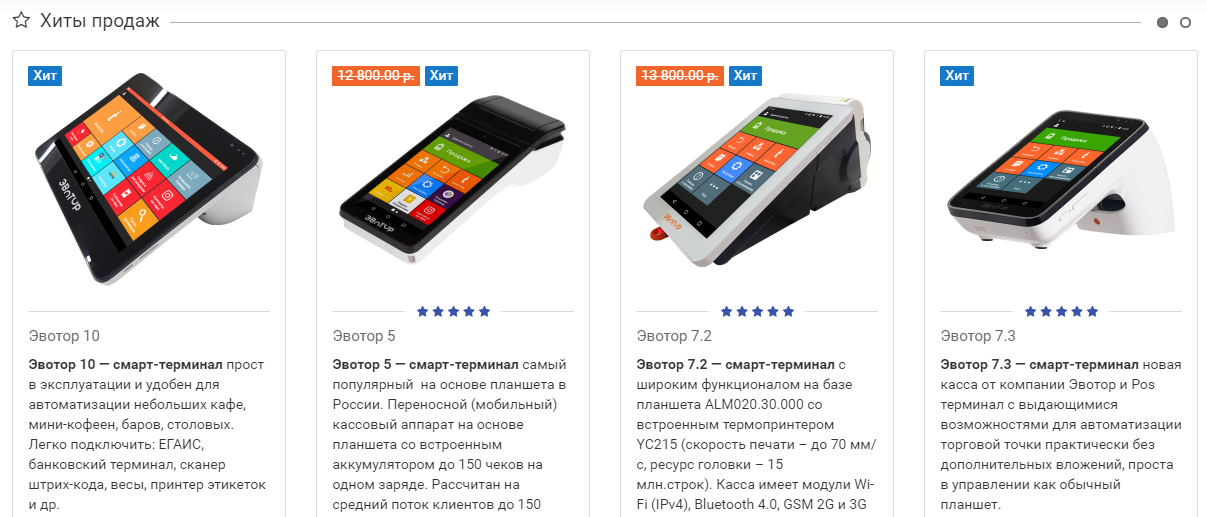1207x517 pixels.
Task: Select the first carousel pagination dot
Action: pos(1162,22)
